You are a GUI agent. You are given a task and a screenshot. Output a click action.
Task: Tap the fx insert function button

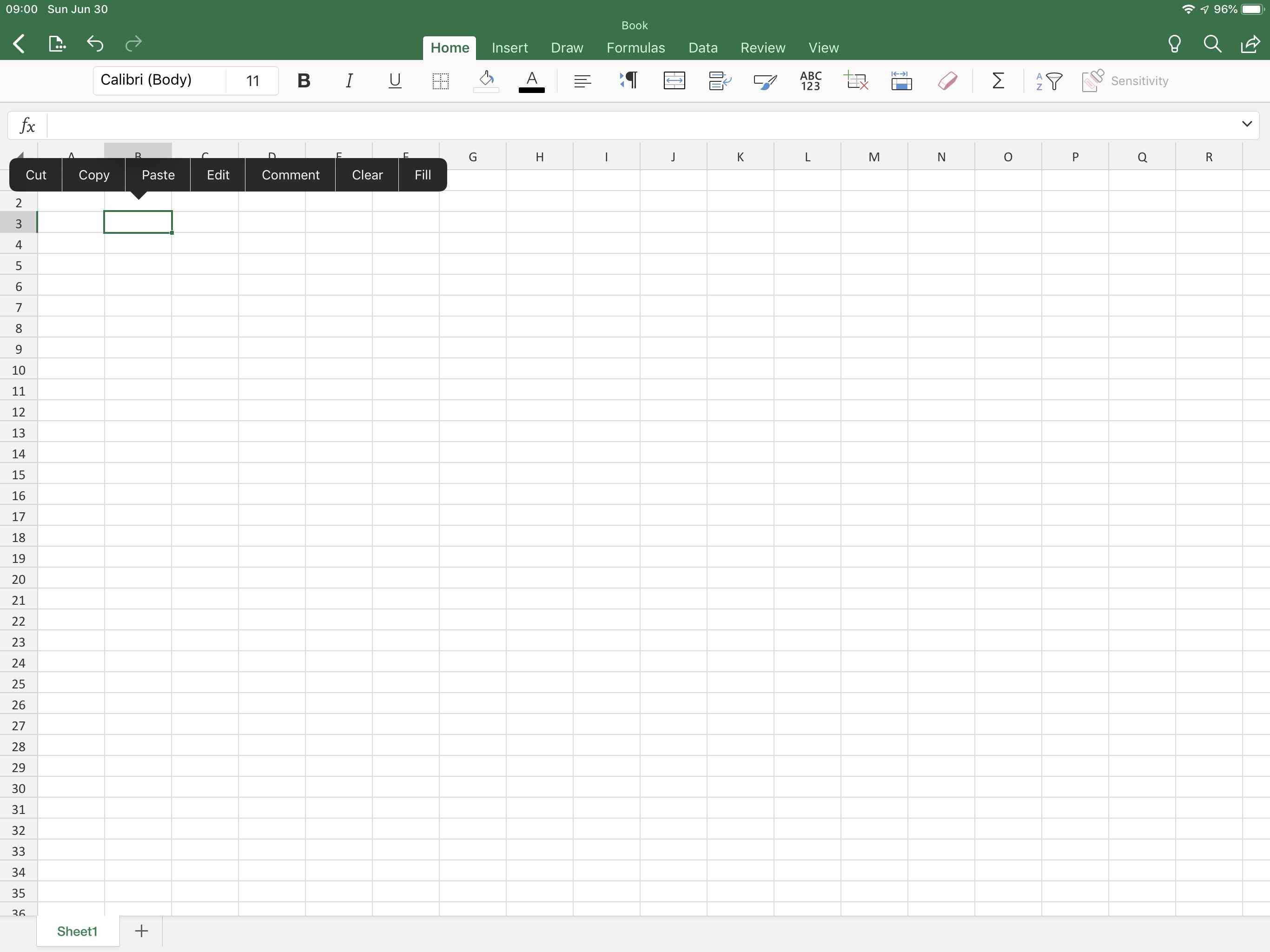27,125
